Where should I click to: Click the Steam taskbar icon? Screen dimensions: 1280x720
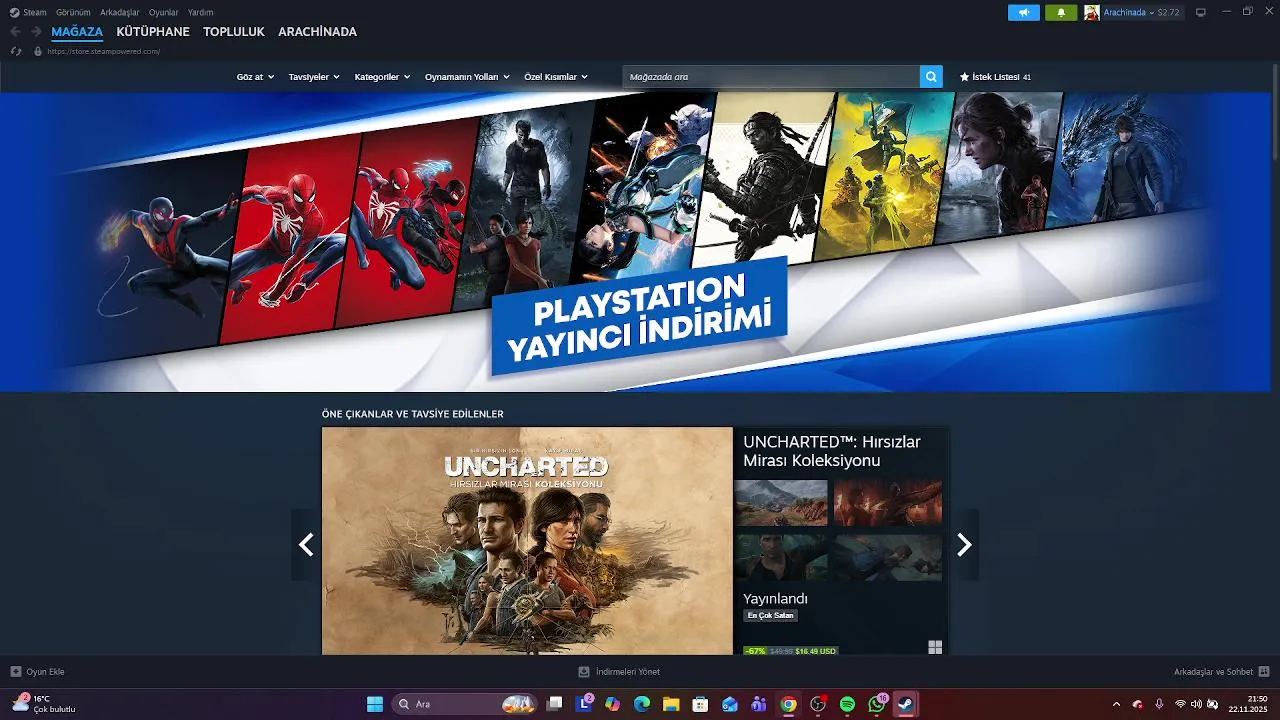coord(906,704)
